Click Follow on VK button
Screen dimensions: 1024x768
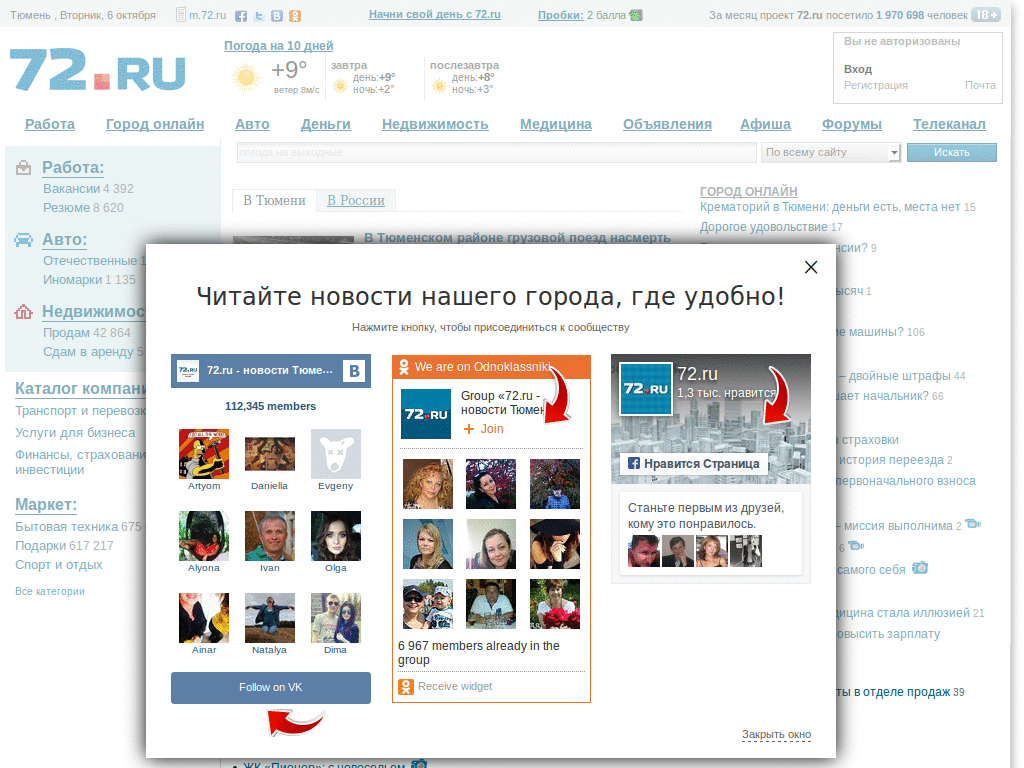pos(270,688)
